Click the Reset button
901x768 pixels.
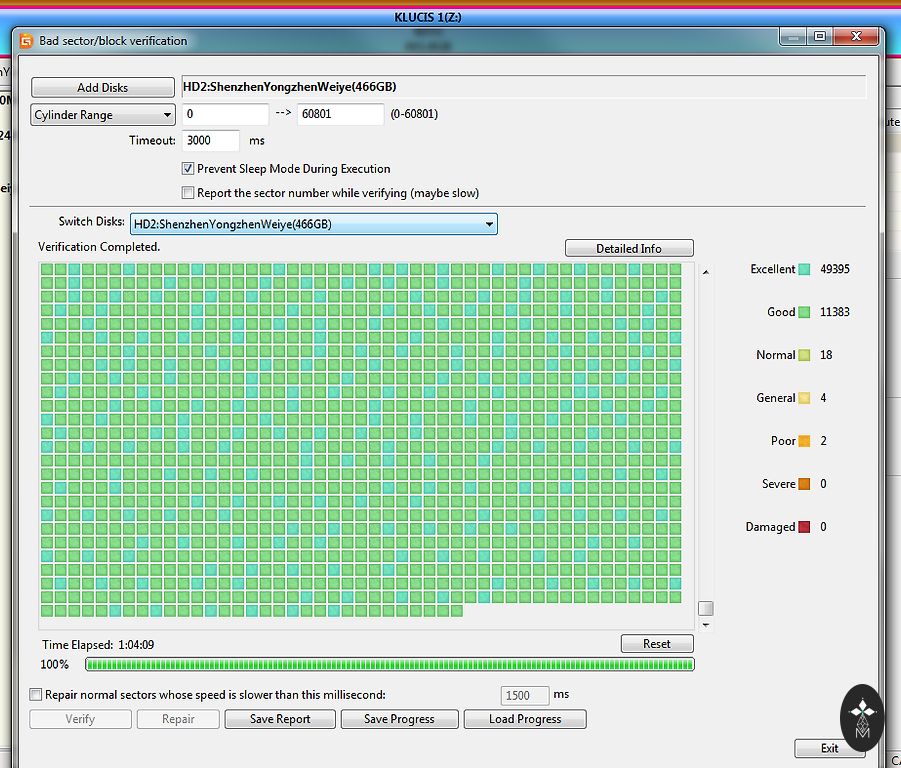pos(656,643)
